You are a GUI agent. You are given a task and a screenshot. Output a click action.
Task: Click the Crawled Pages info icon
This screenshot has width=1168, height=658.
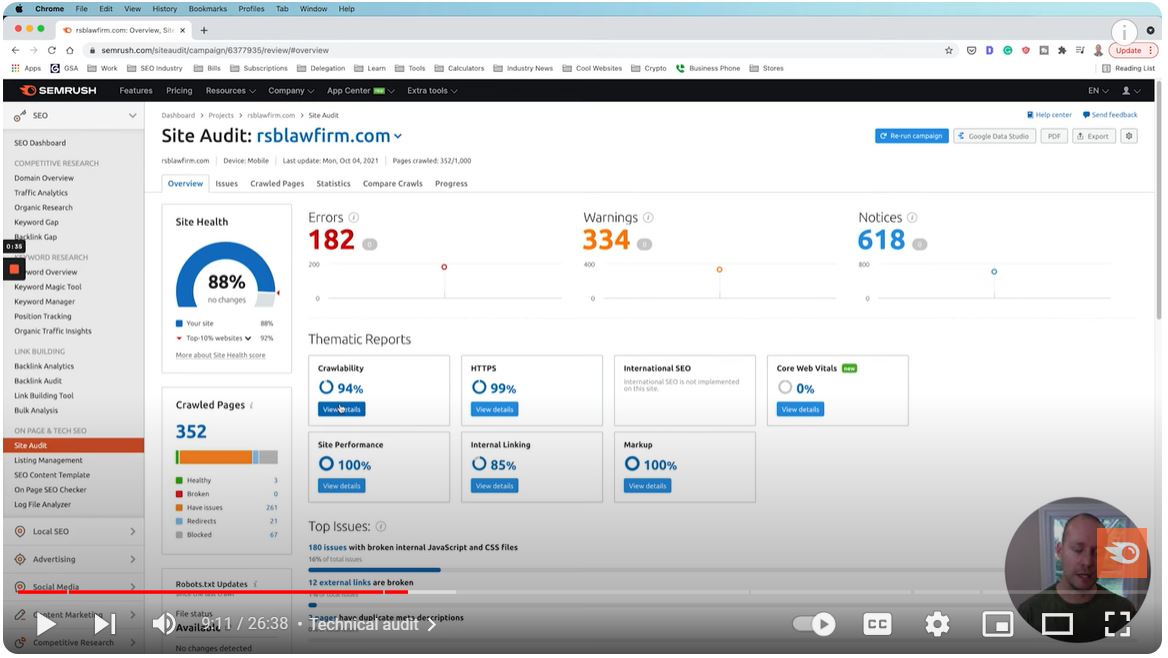point(252,405)
